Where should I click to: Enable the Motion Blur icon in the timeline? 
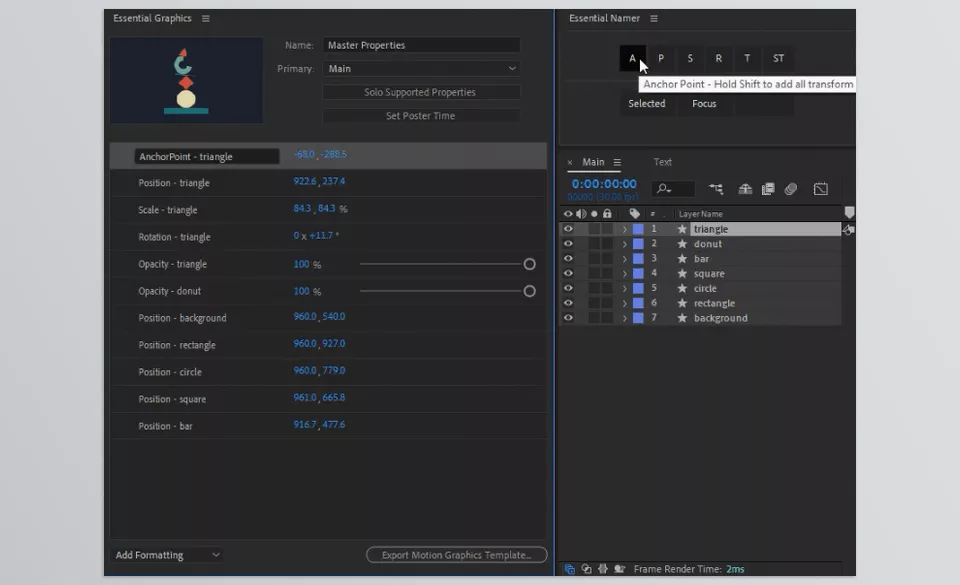[791, 189]
